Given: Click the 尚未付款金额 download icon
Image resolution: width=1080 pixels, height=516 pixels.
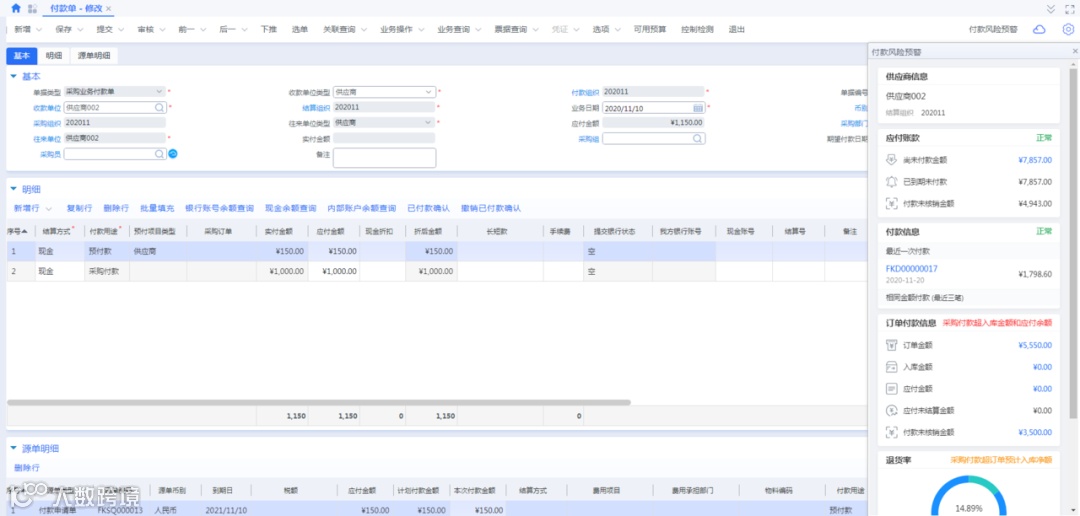Looking at the screenshot, I should click(x=892, y=160).
